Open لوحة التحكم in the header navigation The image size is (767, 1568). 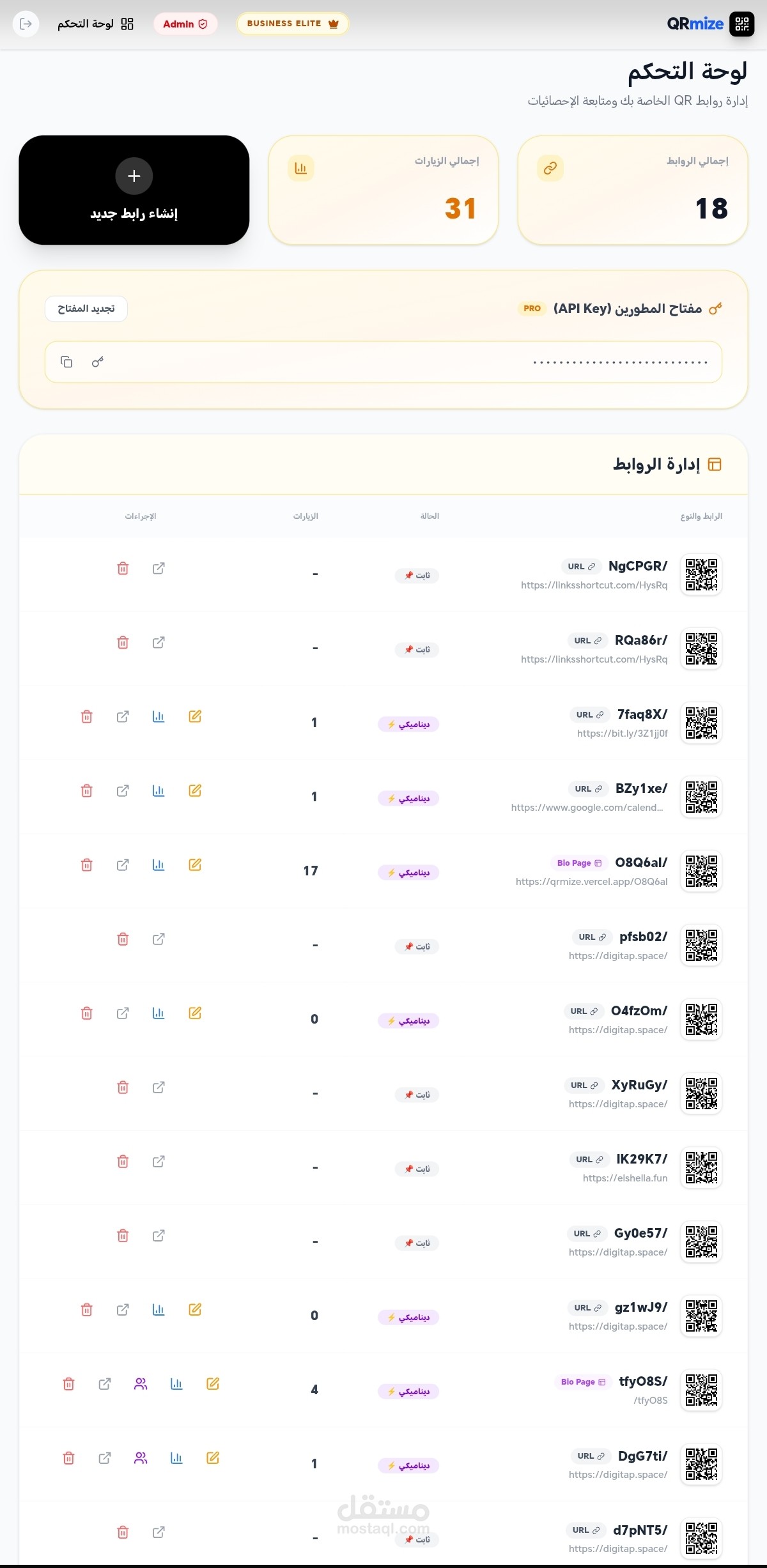tap(95, 24)
